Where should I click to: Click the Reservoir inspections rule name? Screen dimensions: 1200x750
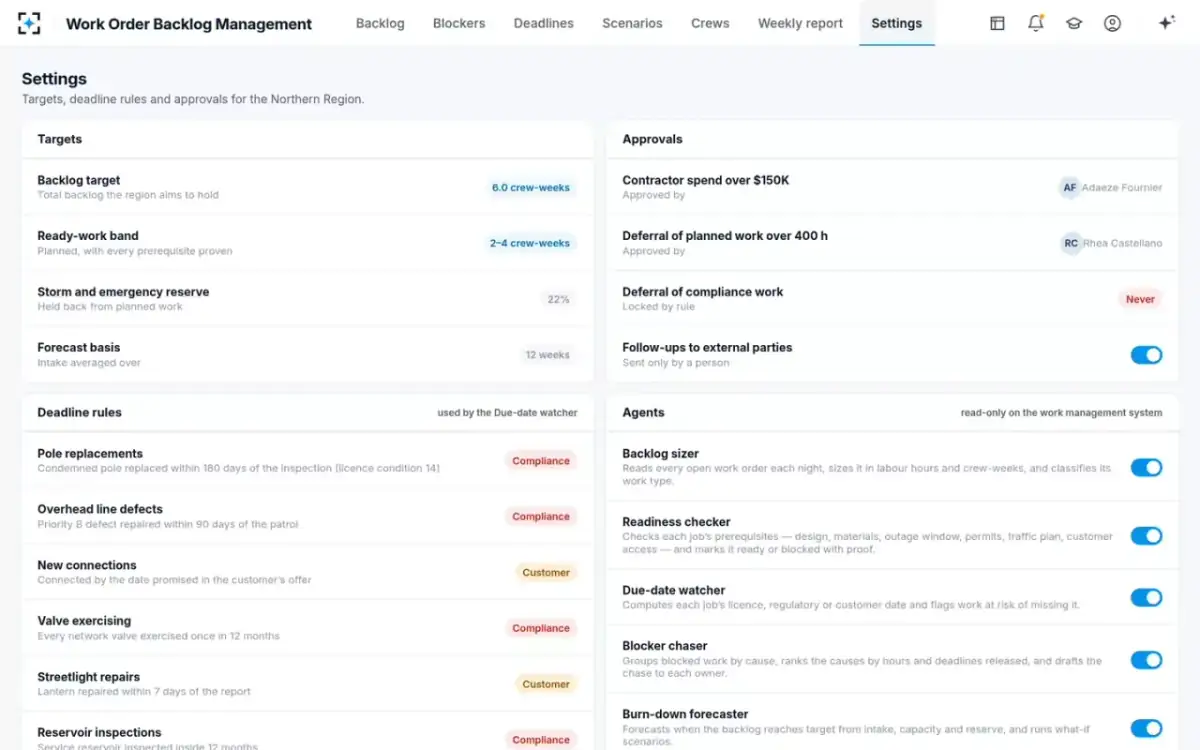99,733
